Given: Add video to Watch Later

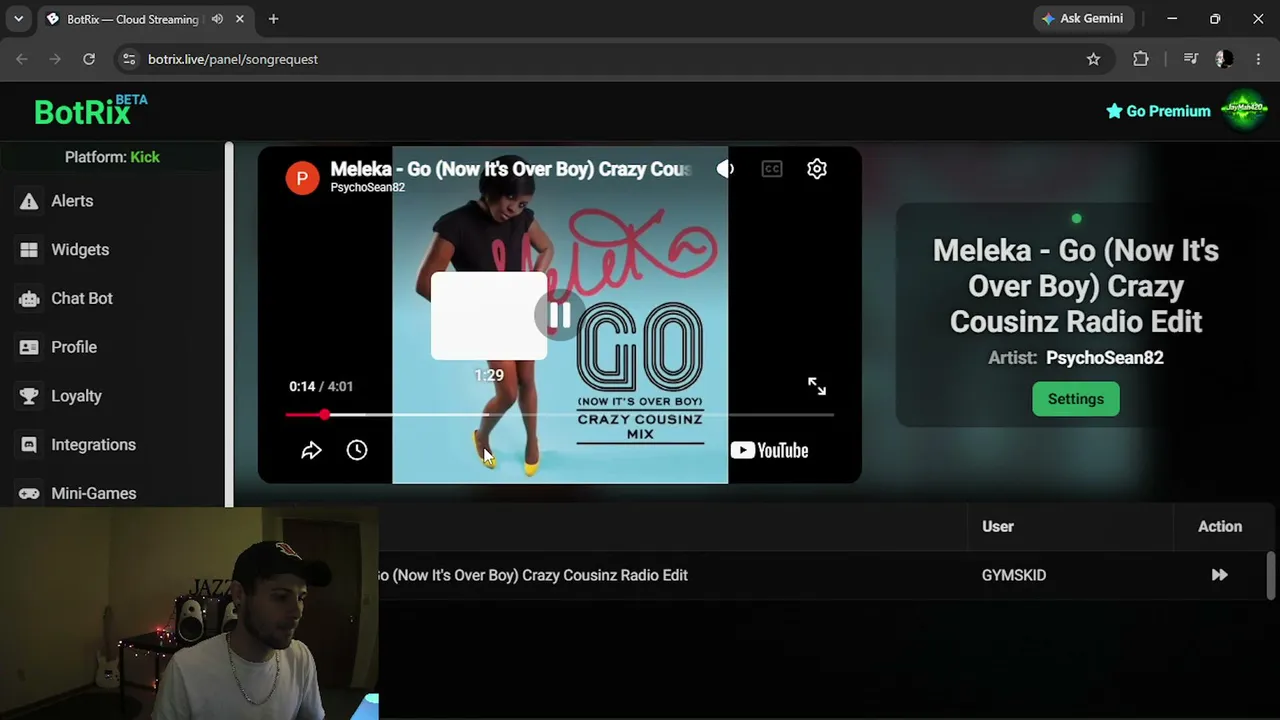Looking at the screenshot, I should click(357, 450).
